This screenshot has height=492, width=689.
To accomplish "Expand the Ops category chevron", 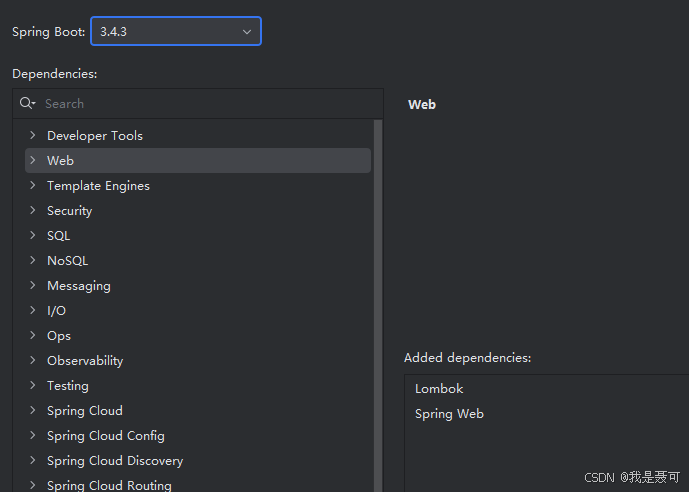I will tap(33, 336).
